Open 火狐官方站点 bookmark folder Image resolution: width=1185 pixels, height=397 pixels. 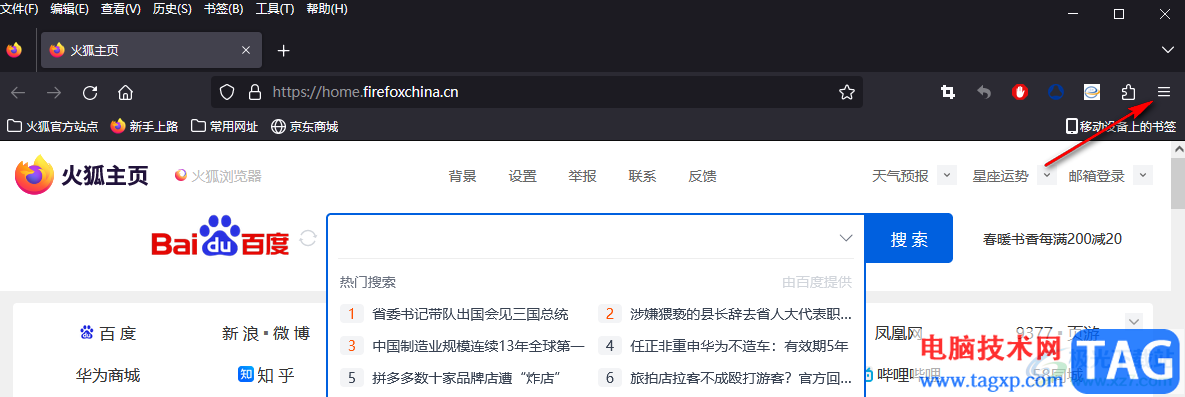[53, 126]
